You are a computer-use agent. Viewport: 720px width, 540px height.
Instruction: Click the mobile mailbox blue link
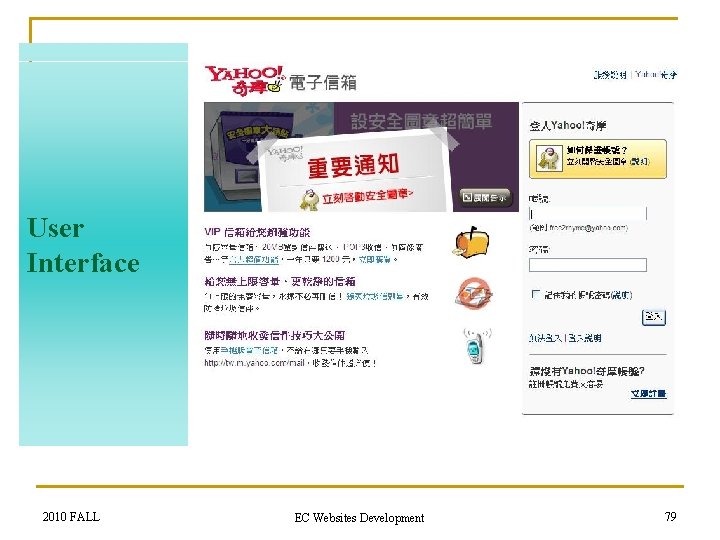point(249,350)
